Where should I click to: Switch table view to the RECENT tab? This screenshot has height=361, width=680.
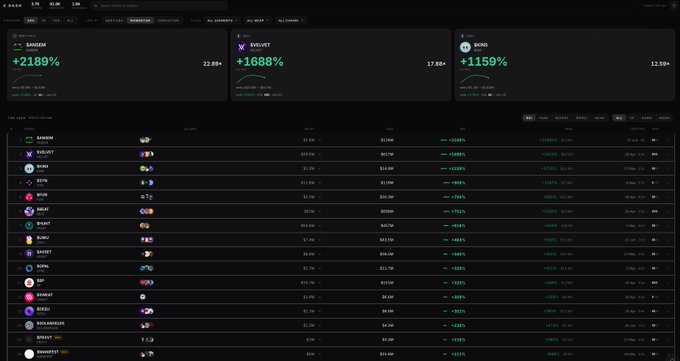(562, 118)
